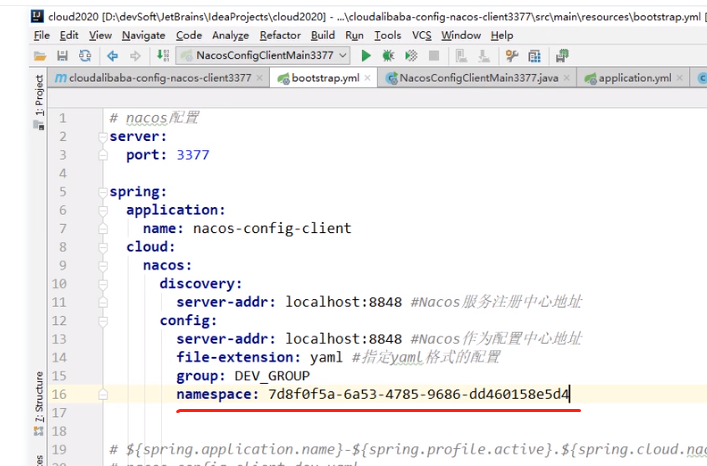Click the greyed icon right of Stop
The image size is (707, 466).
(461, 56)
